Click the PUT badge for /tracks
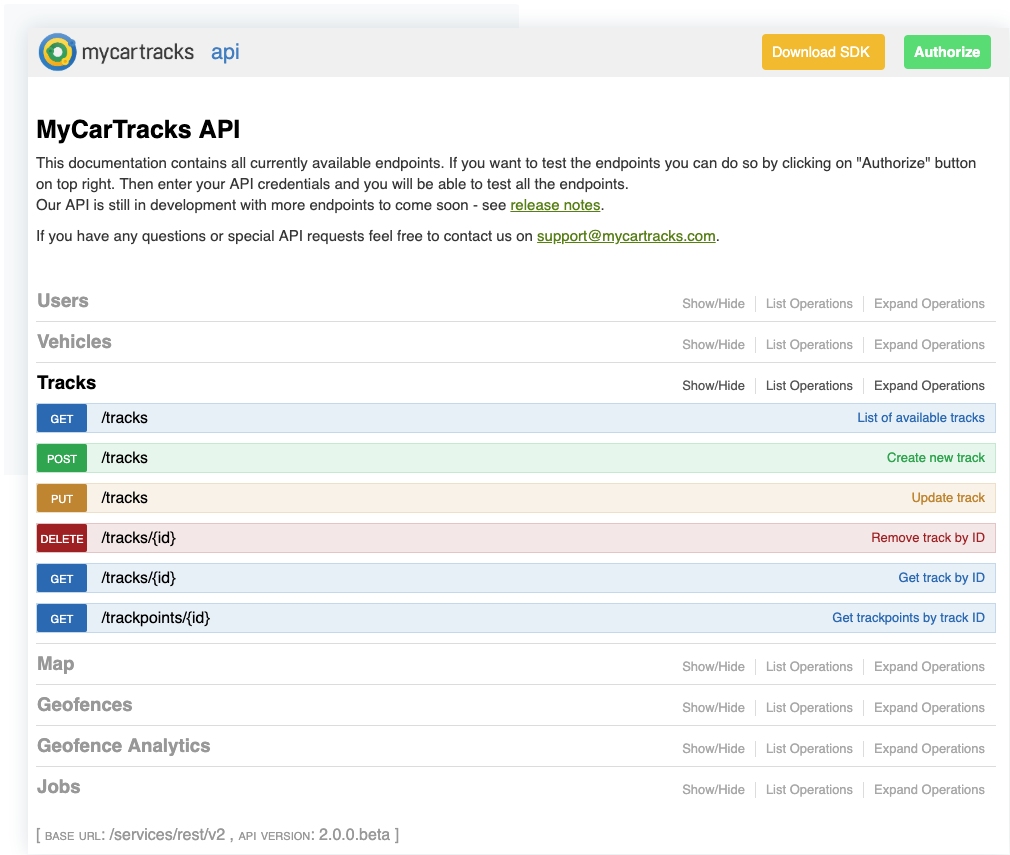The width and height of the screenshot is (1010, 855). (62, 498)
